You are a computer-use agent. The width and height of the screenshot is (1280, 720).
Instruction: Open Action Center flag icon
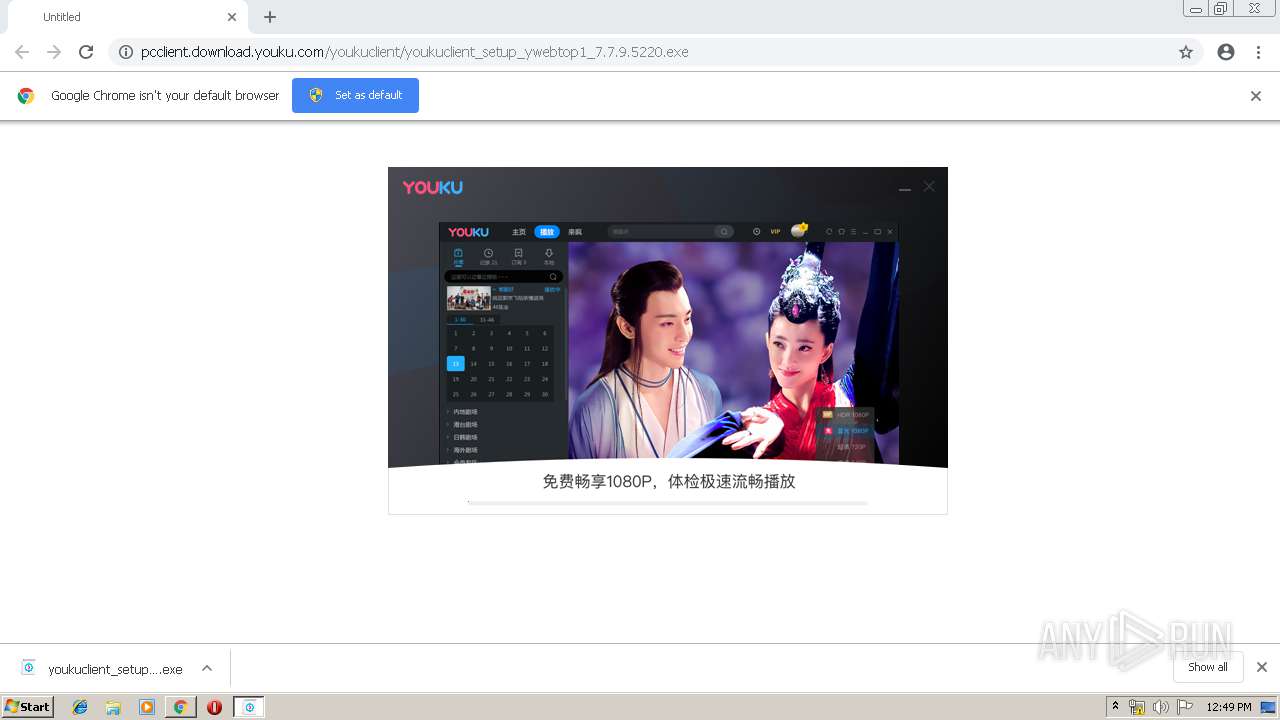pyautogui.click(x=1185, y=707)
